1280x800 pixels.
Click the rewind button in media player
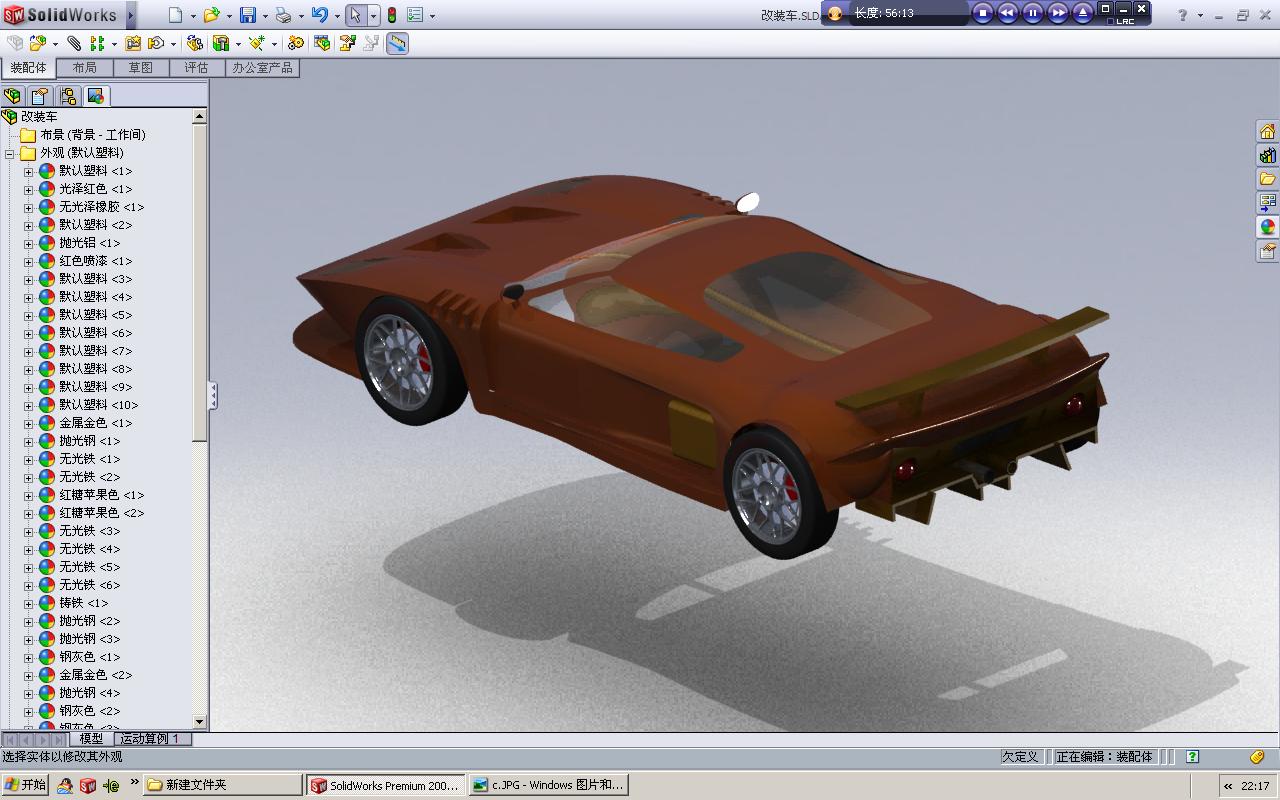point(1008,13)
